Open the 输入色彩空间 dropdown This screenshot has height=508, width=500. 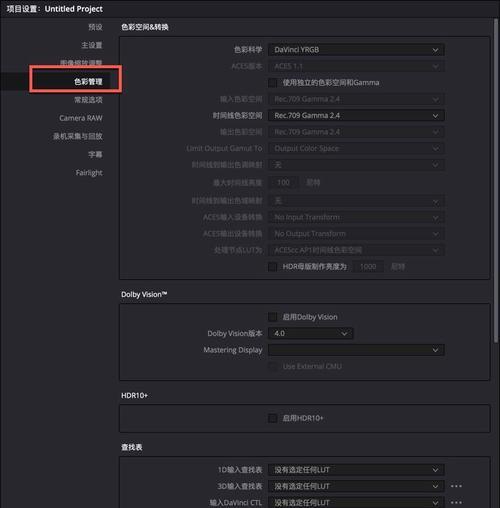[356, 99]
